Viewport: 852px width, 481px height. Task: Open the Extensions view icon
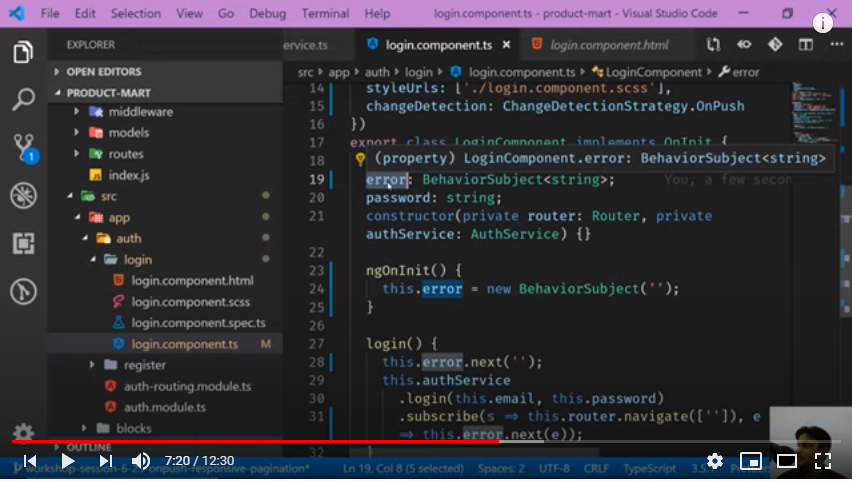coord(23,243)
